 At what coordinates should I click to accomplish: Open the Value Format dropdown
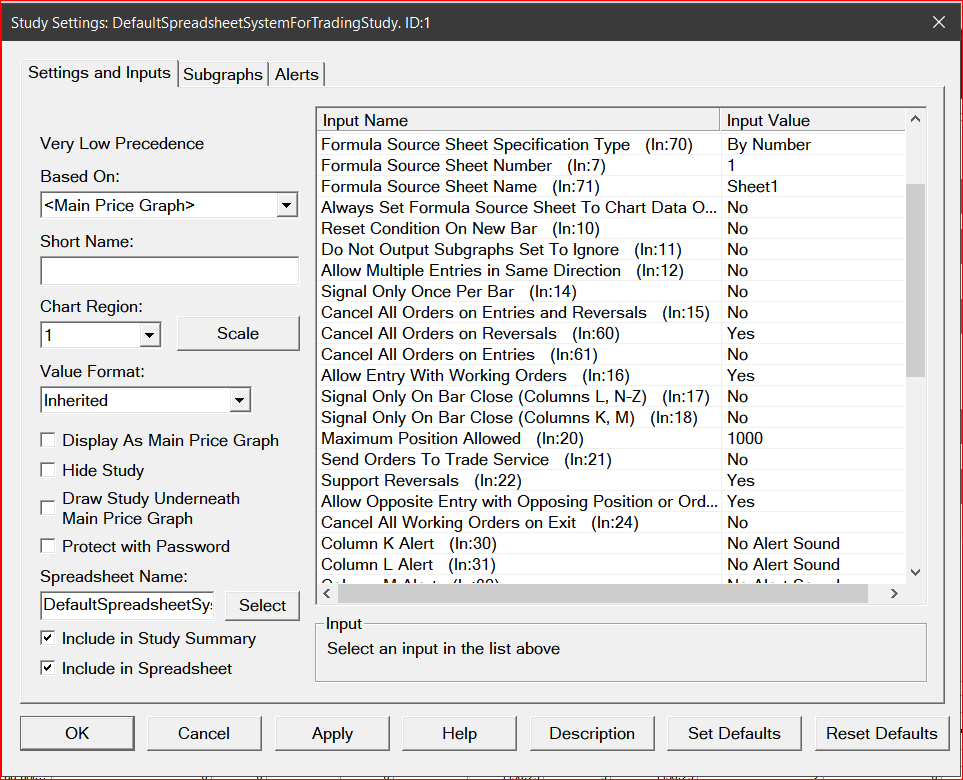click(x=239, y=400)
